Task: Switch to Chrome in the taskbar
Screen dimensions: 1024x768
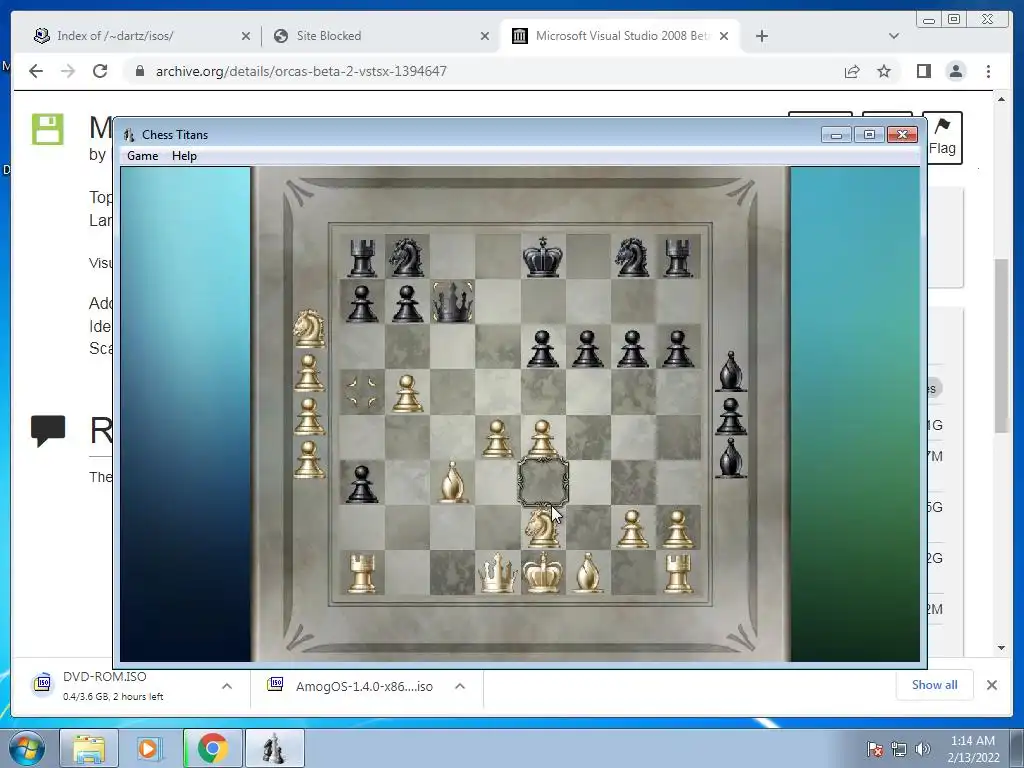Action: pyautogui.click(x=212, y=748)
